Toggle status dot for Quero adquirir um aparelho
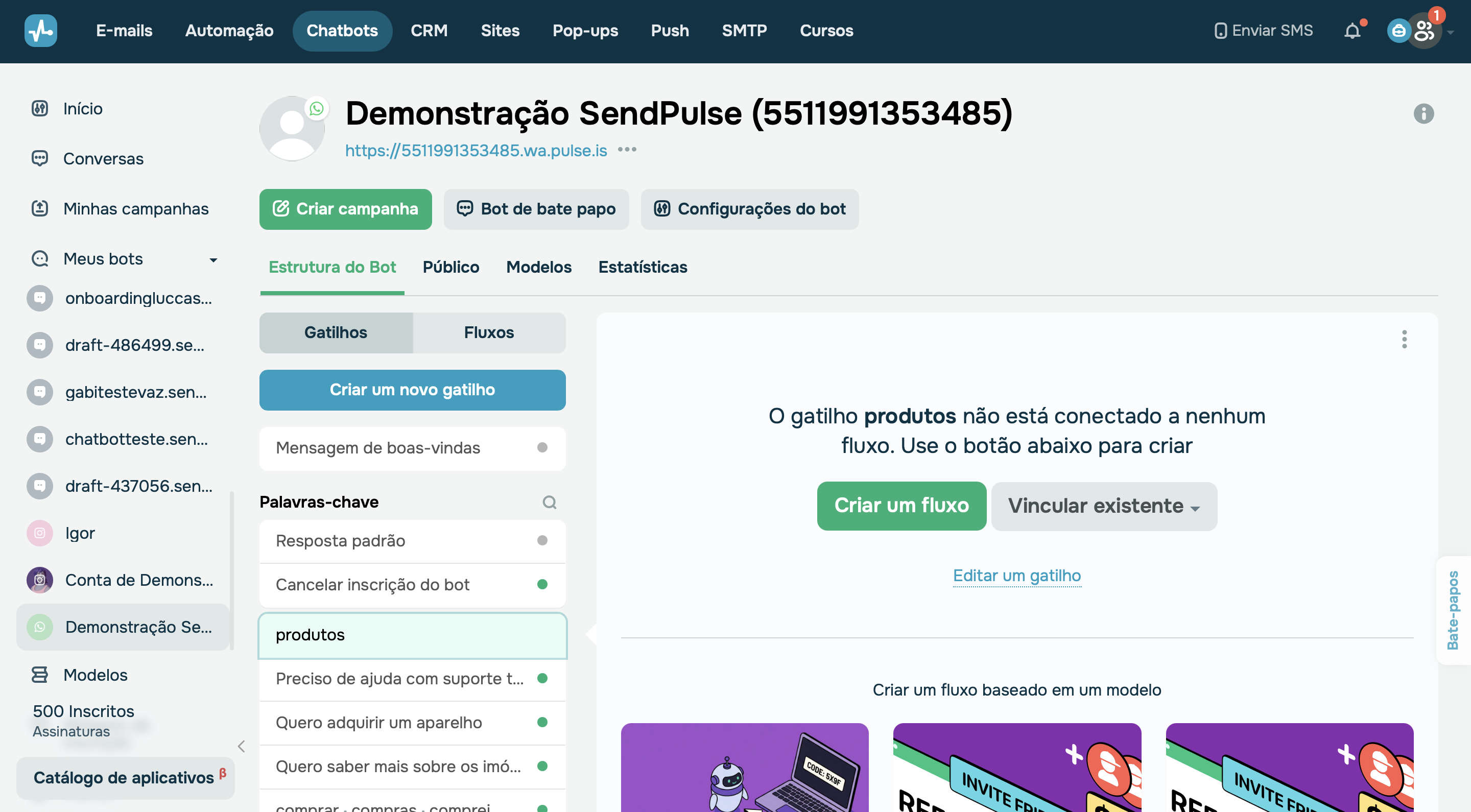The height and width of the screenshot is (812, 1471). point(542,722)
